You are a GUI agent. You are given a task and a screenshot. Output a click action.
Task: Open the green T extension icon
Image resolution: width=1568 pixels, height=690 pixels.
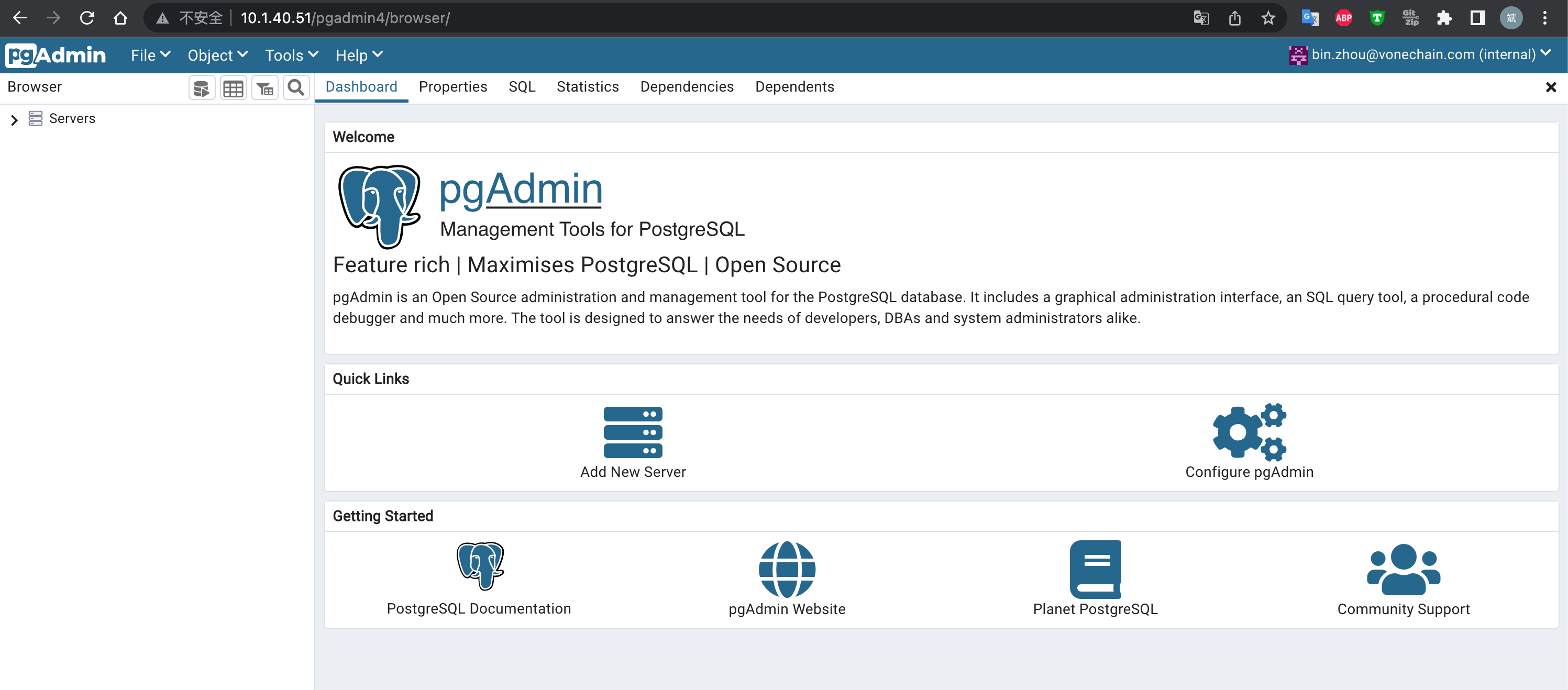pos(1377,18)
